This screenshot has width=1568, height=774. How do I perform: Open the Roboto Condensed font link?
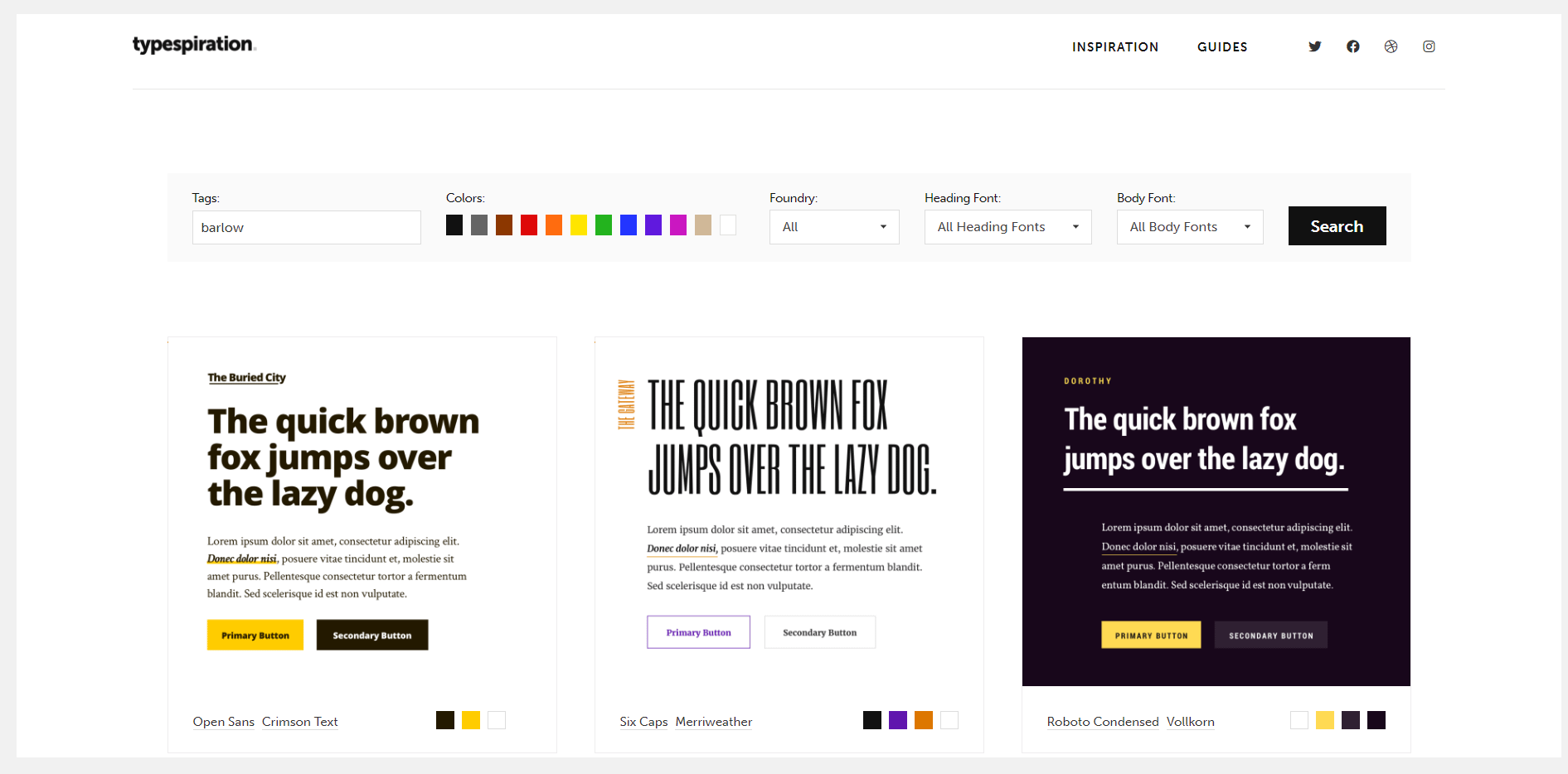tap(1103, 722)
